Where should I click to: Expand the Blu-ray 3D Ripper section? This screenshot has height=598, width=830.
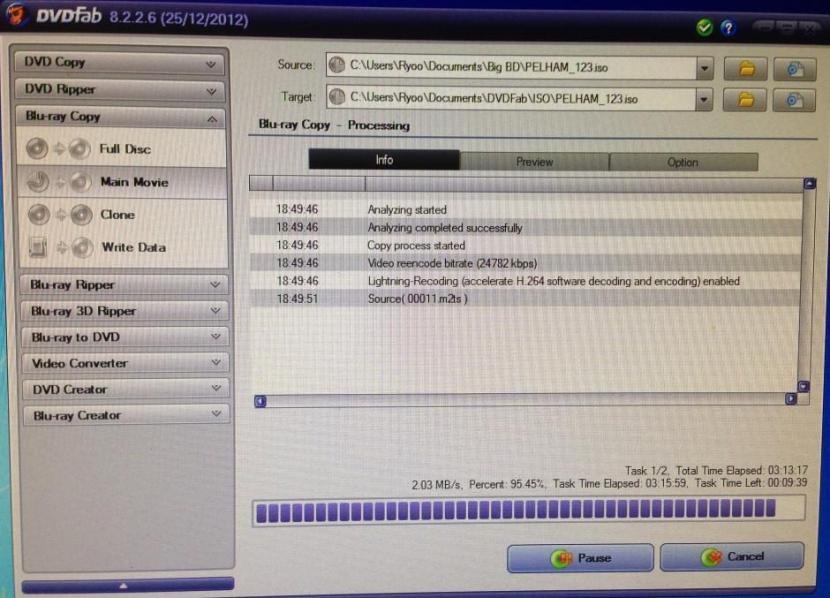125,311
